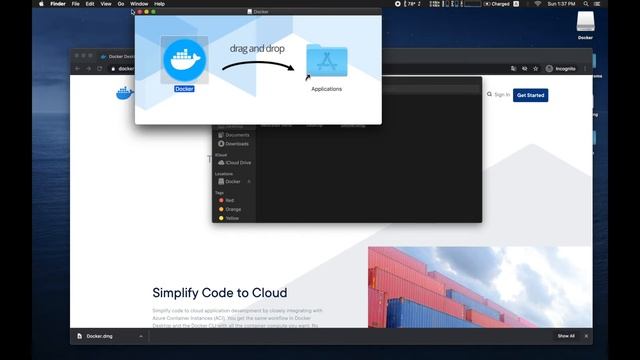640x360 pixels.
Task: Open the Window menu
Action: click(x=139, y=4)
